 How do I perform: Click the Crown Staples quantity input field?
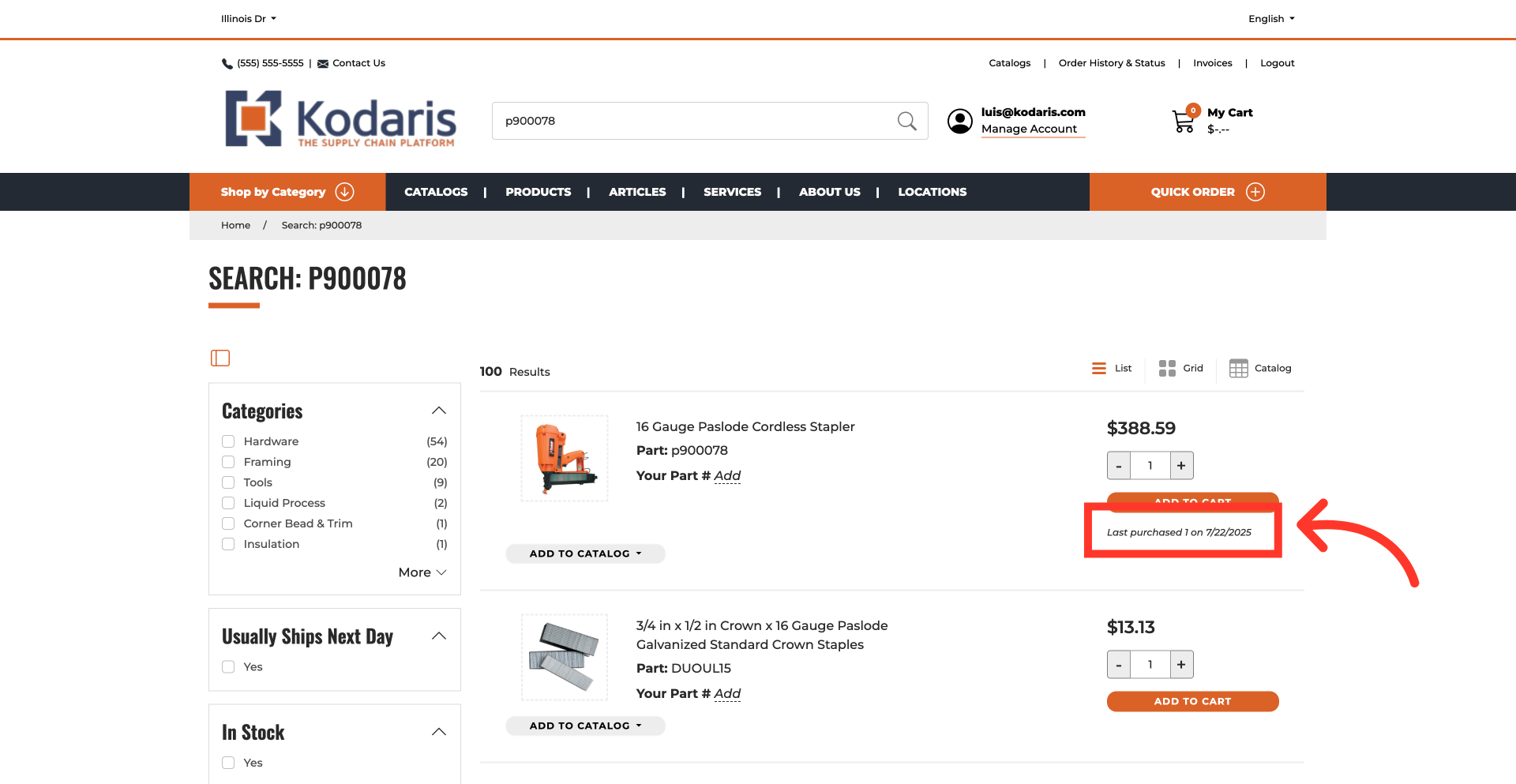1150,665
